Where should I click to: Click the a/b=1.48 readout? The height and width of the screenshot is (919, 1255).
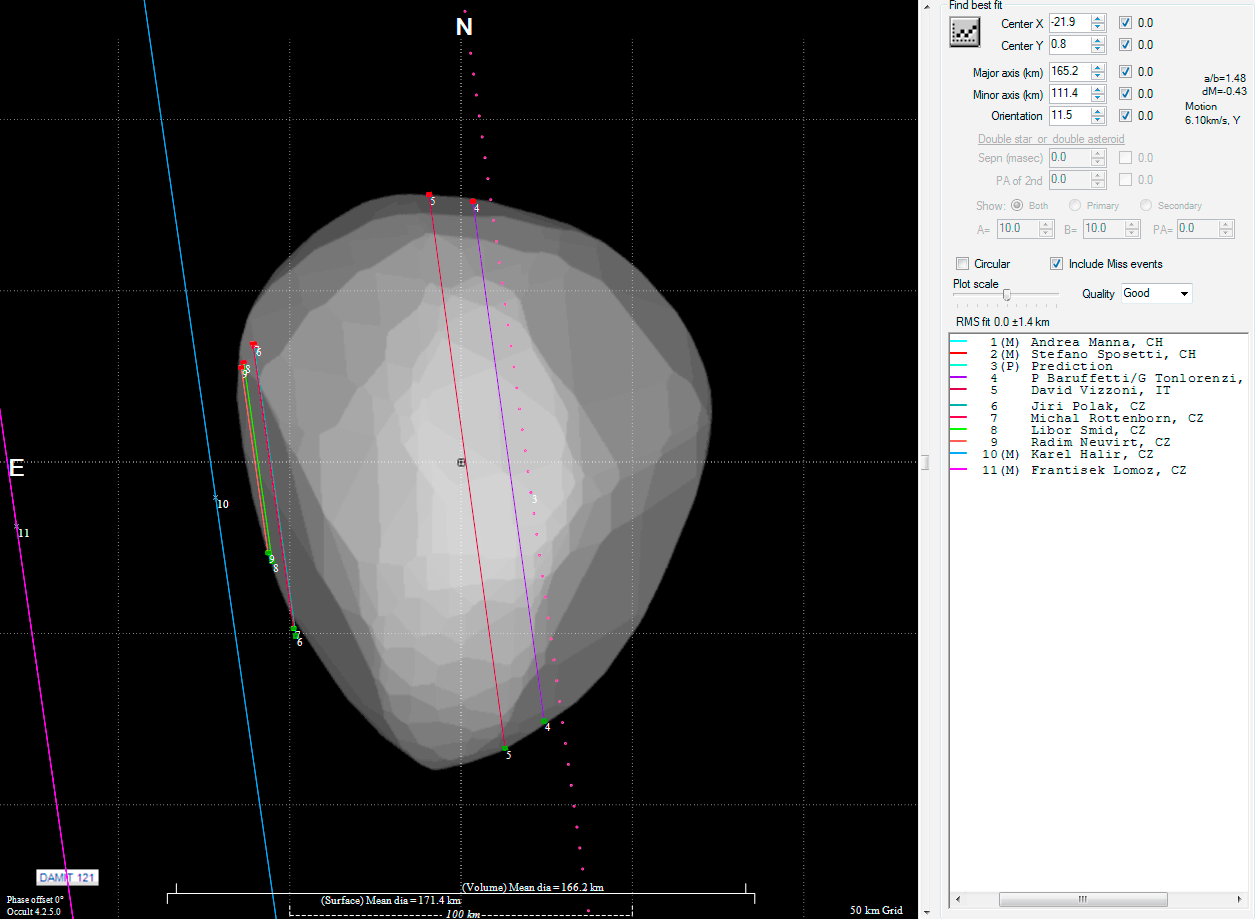pyautogui.click(x=1225, y=78)
